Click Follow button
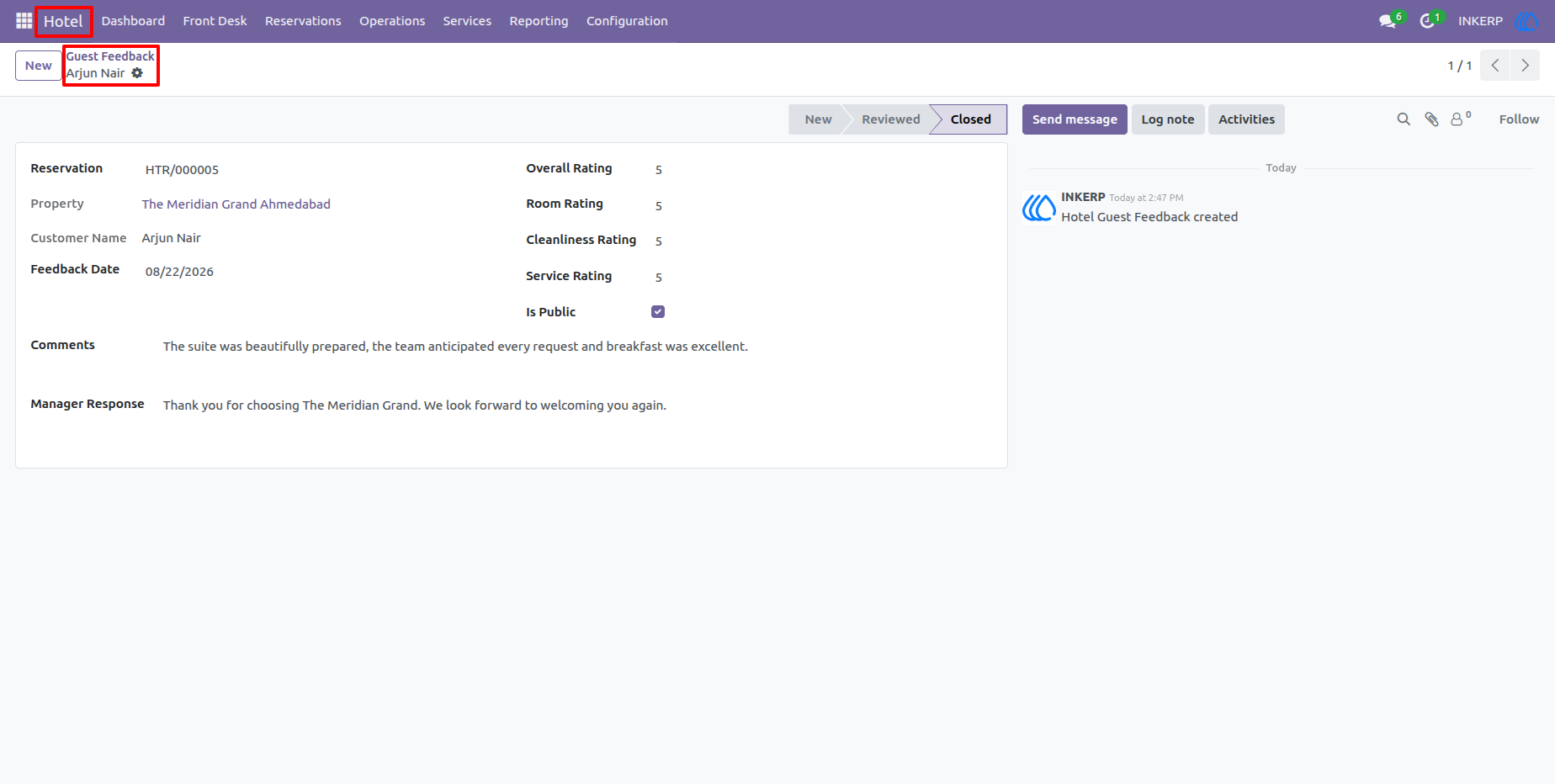The height and width of the screenshot is (784, 1555). coord(1519,119)
